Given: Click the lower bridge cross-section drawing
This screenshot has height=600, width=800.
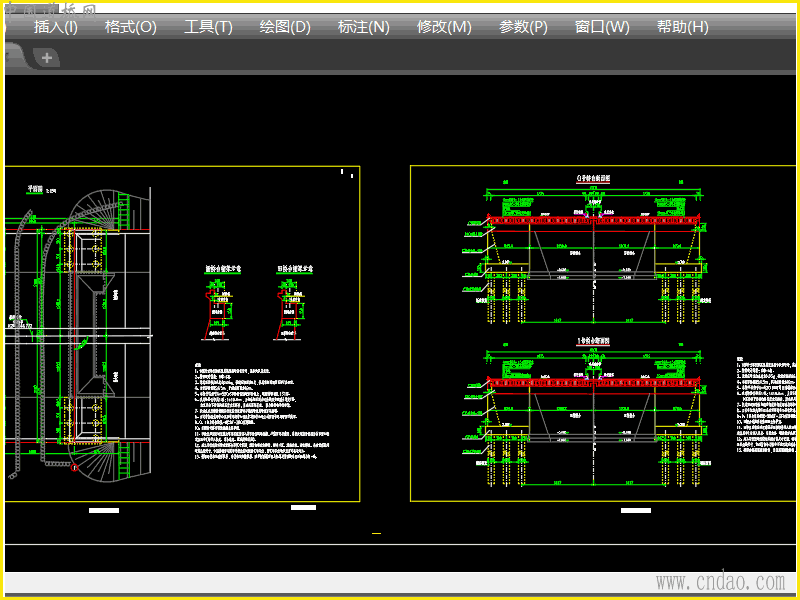Looking at the screenshot, I should click(593, 412).
